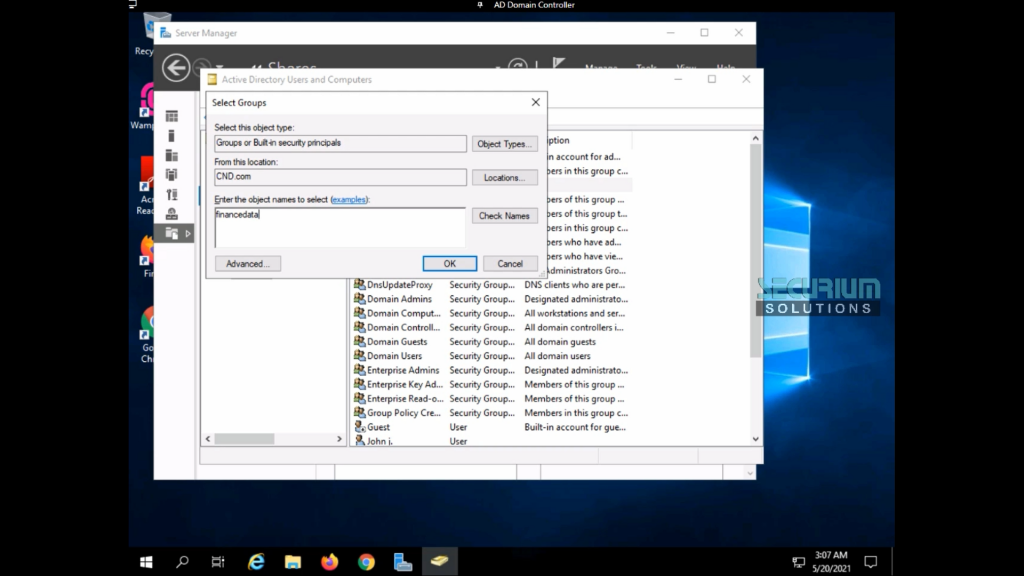
Task: Open the examples hyperlink
Action: pyautogui.click(x=349, y=199)
